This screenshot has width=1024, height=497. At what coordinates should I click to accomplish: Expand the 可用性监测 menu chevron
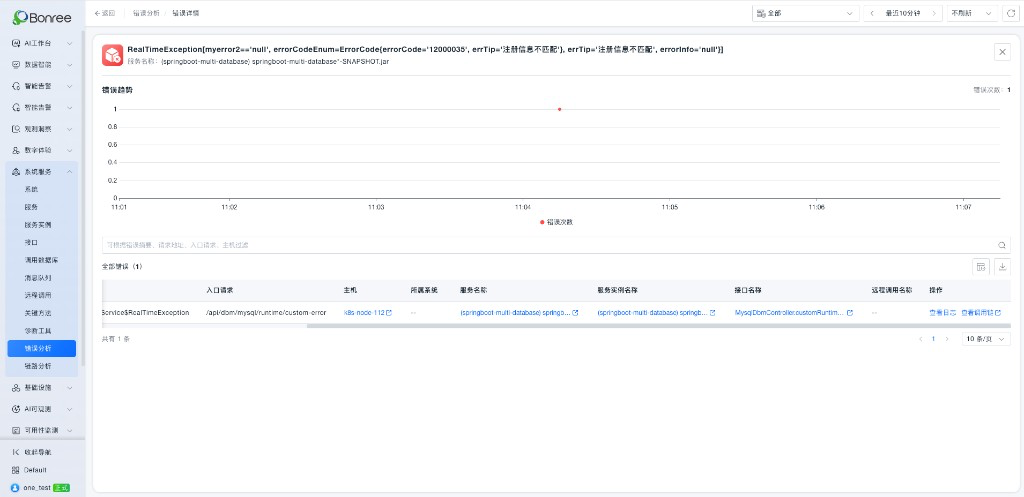pos(70,430)
